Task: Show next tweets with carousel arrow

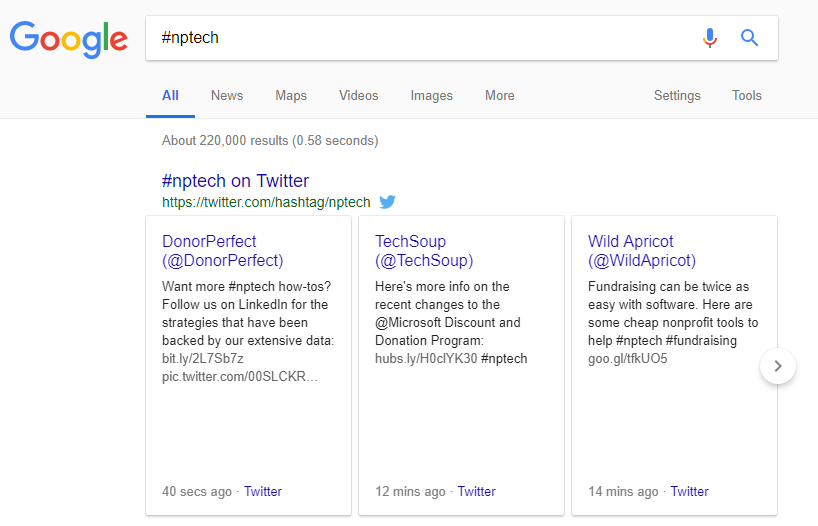Action: point(778,366)
